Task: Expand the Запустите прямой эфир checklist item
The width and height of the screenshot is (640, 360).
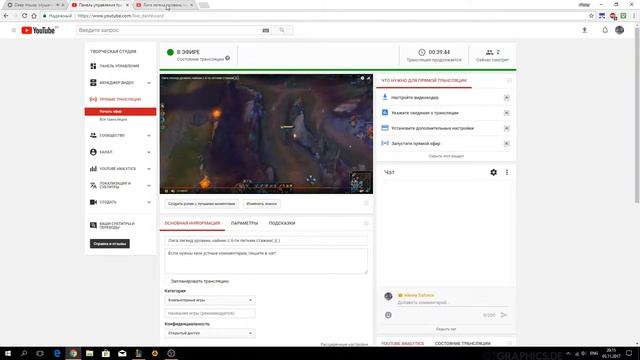Action: click(507, 144)
